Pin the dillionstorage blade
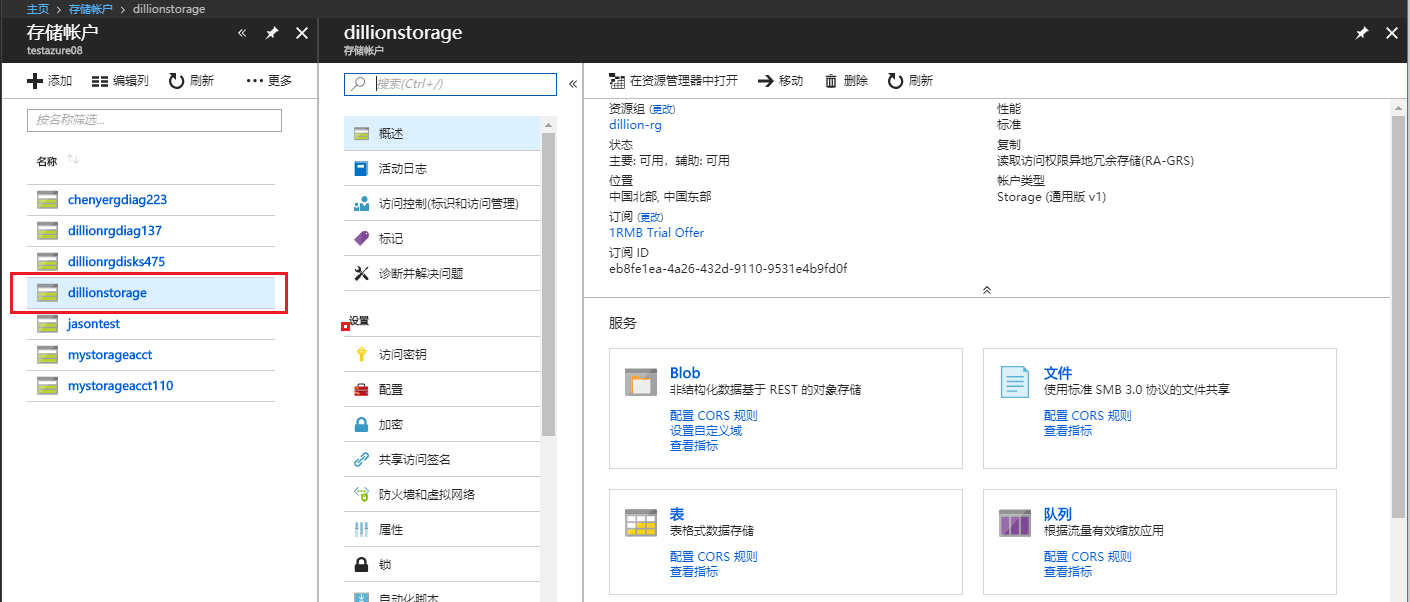 click(1361, 33)
